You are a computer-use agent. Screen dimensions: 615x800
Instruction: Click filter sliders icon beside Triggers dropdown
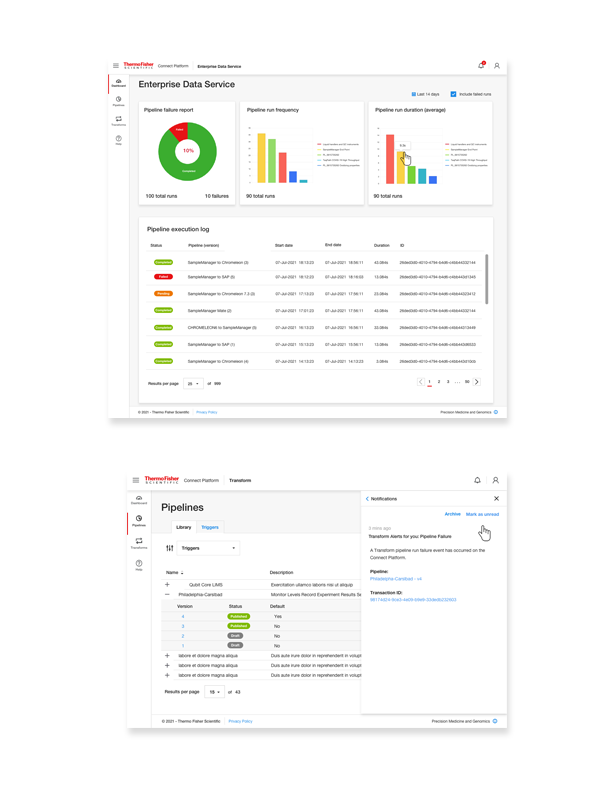click(x=170, y=548)
